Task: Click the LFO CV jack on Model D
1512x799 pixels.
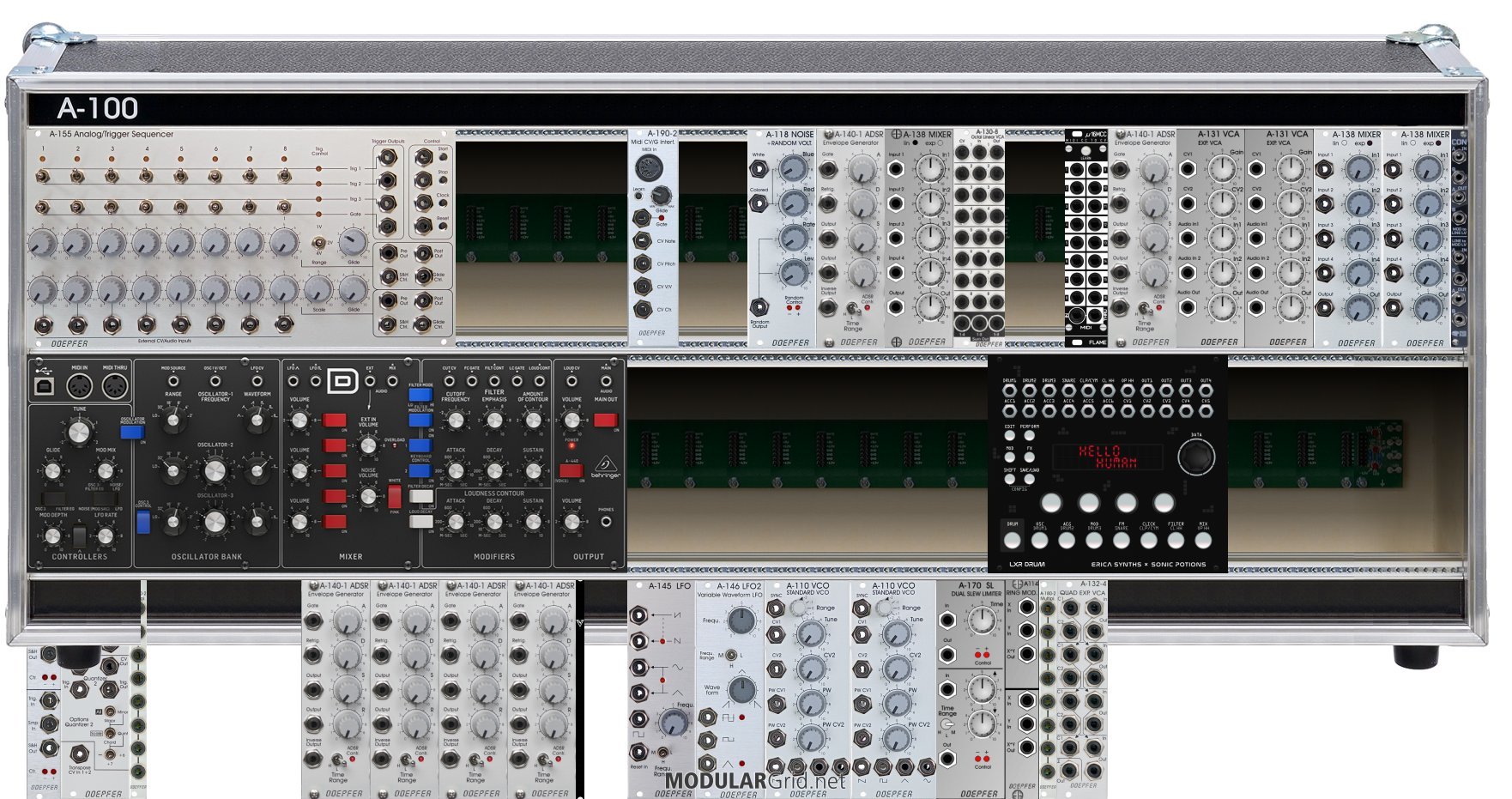Action: coord(257,380)
